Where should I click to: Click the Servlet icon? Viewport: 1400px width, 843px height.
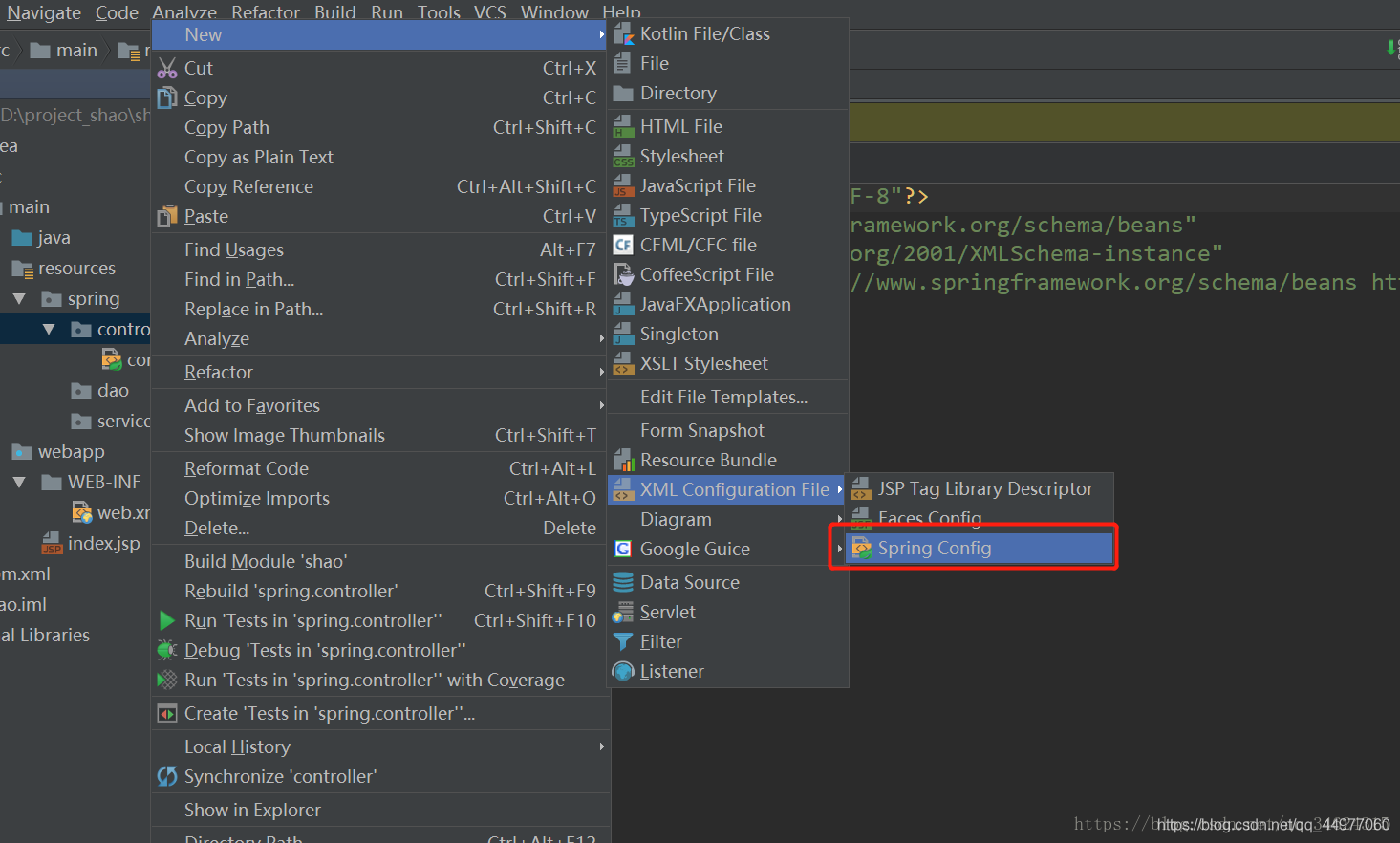[623, 612]
